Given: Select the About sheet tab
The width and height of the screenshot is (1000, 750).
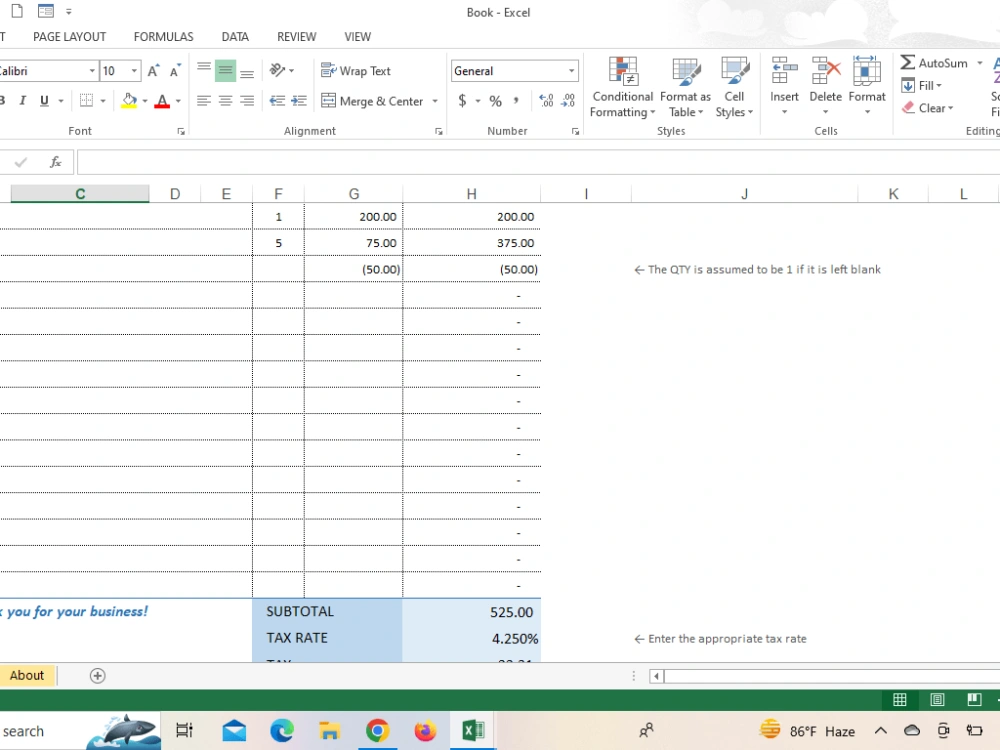Looking at the screenshot, I should pyautogui.click(x=27, y=675).
